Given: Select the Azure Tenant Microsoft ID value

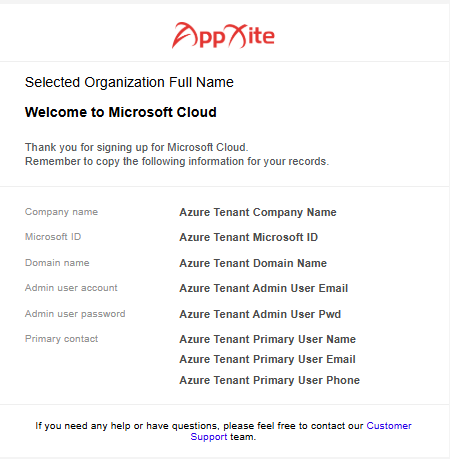Looking at the screenshot, I should point(249,237).
